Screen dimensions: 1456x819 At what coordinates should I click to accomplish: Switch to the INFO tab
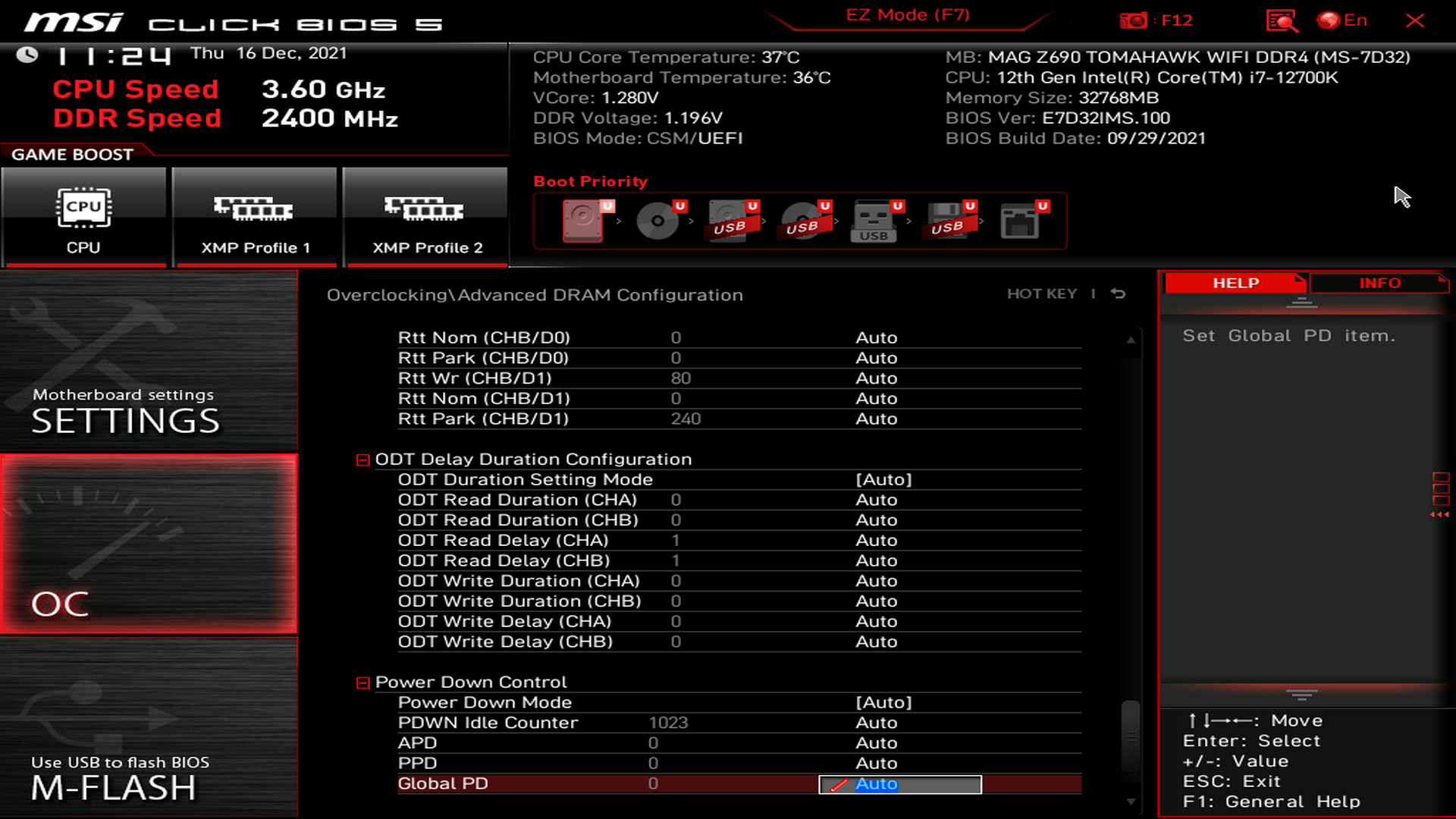(1379, 283)
